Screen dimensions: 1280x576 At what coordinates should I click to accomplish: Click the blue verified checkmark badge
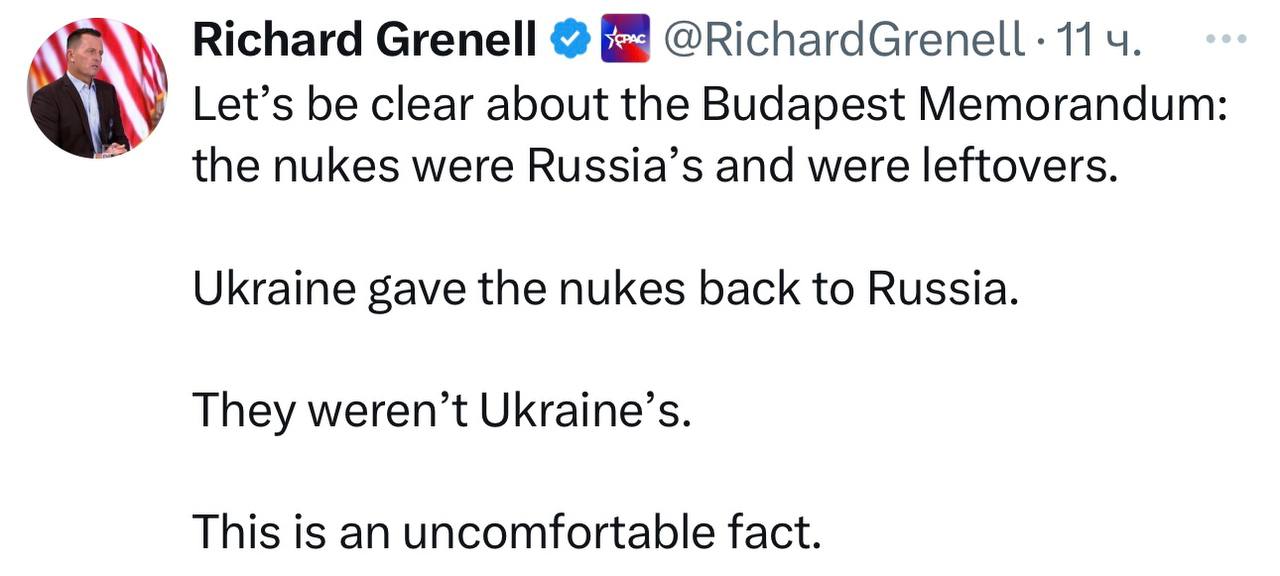point(569,41)
